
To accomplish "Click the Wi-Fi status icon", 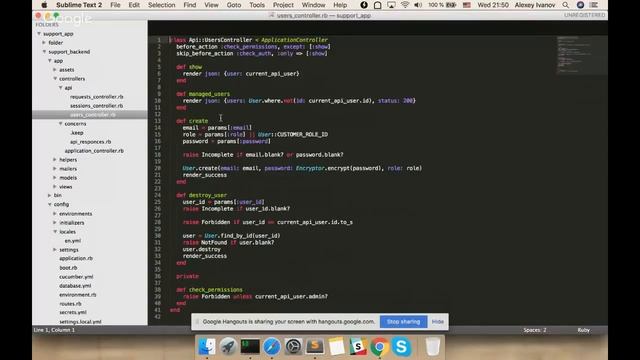I will [405, 5].
